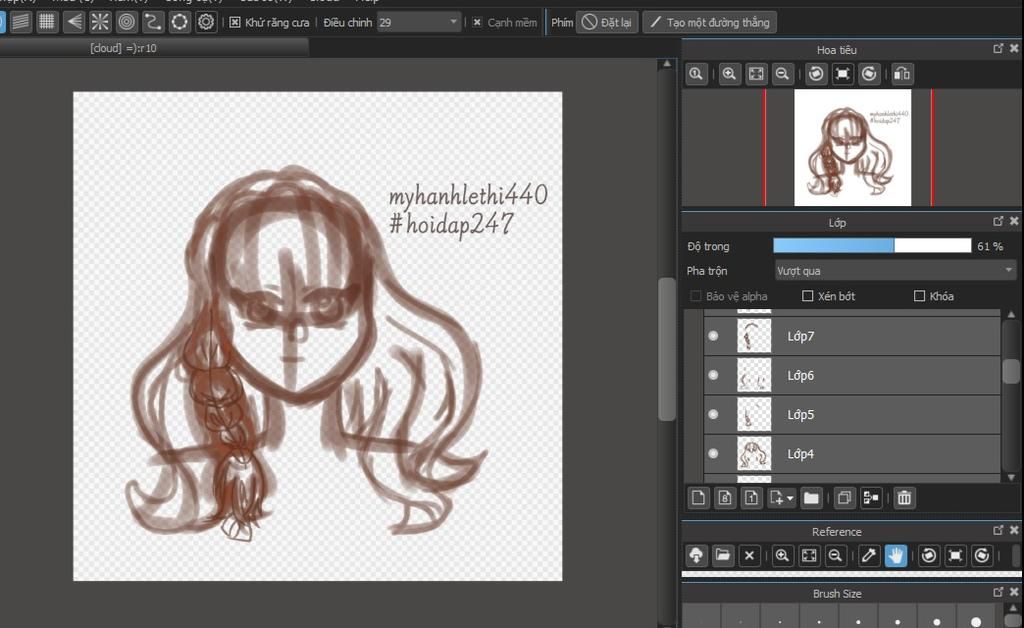
Task: Reset canvas rotation in Hoa tiêu panel
Action: pos(842,74)
